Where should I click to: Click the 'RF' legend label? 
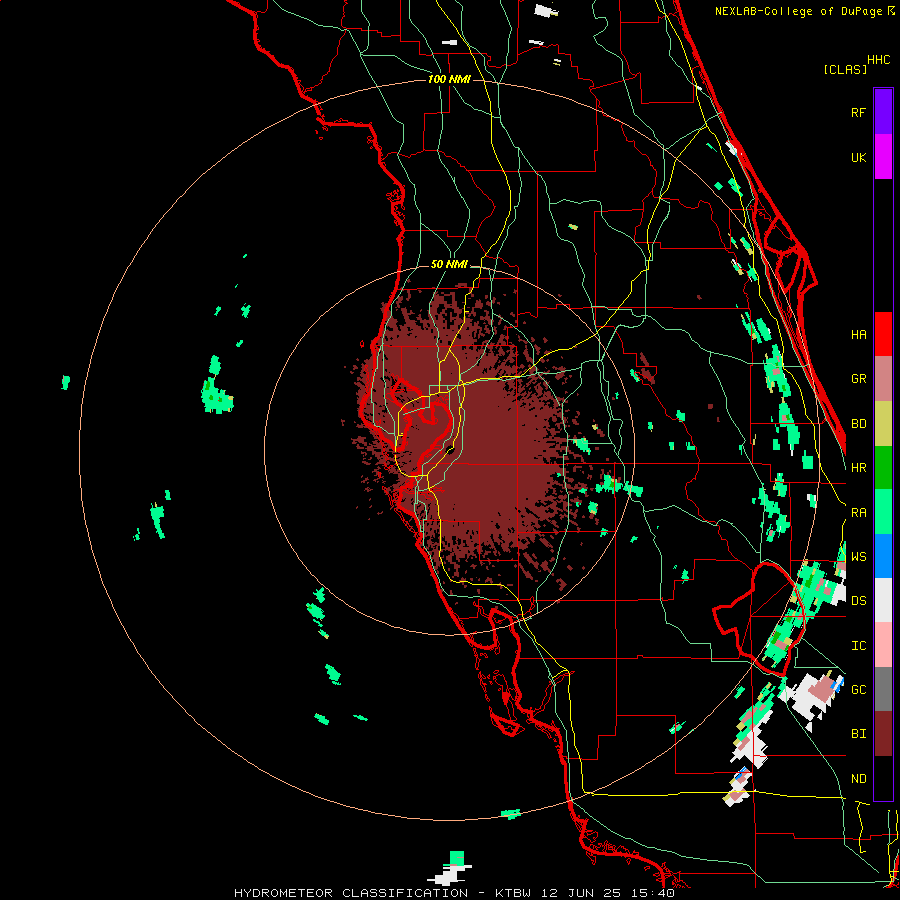[858, 112]
